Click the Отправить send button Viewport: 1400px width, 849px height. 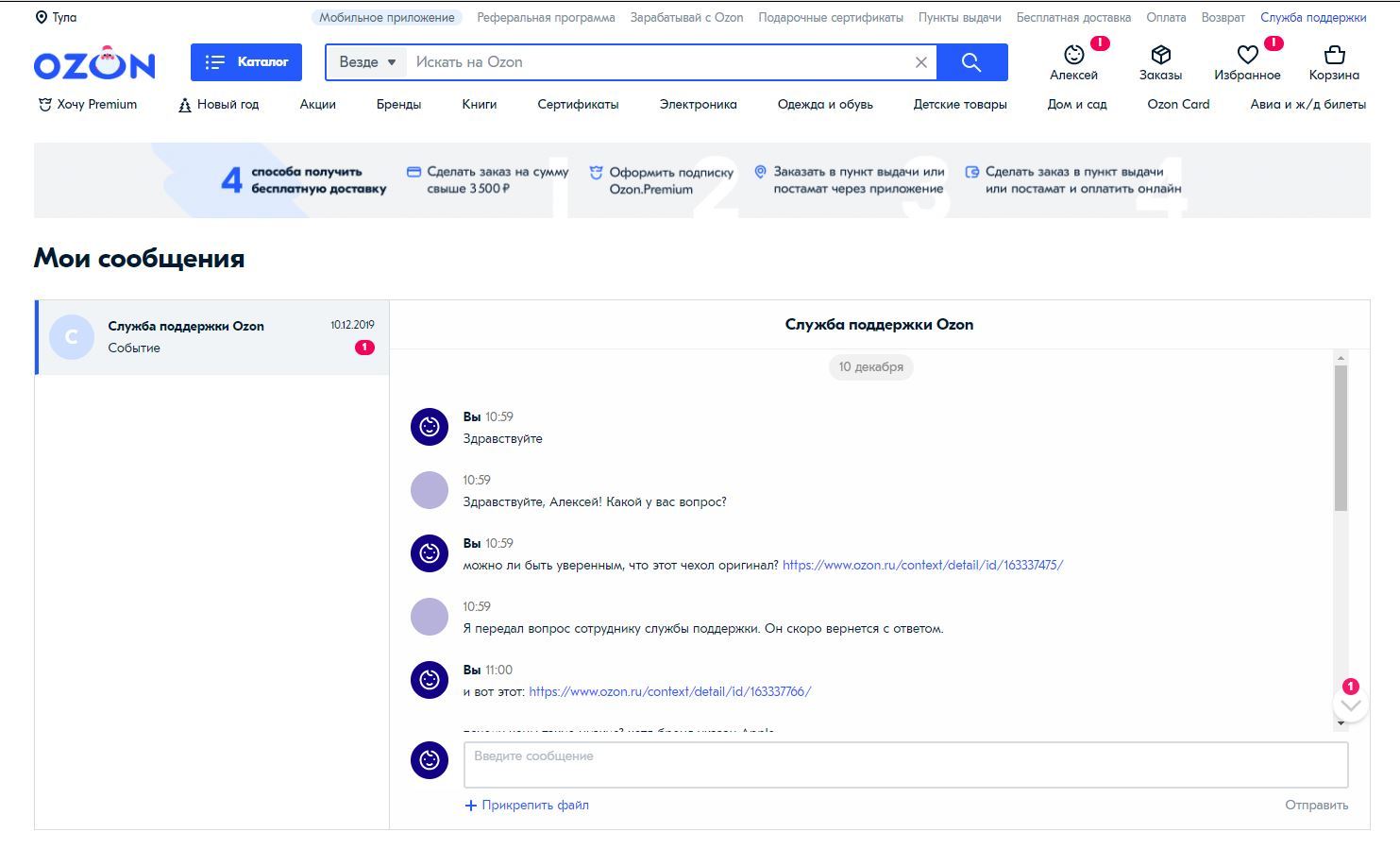1316,806
